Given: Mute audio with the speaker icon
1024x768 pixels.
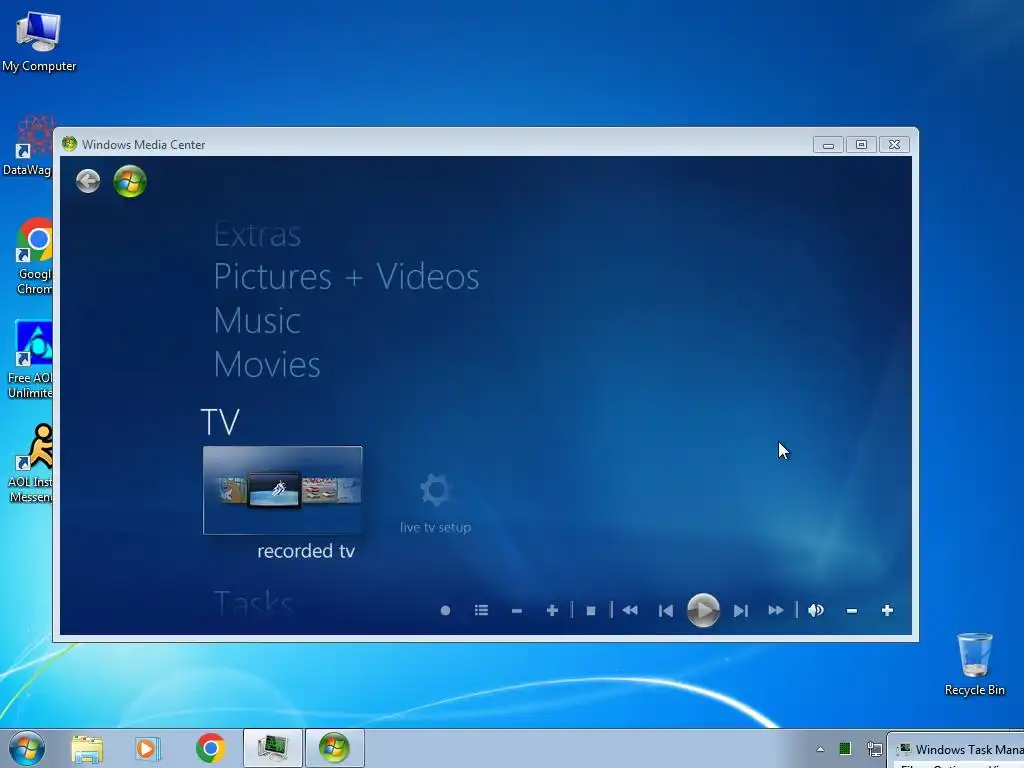Looking at the screenshot, I should coord(816,610).
